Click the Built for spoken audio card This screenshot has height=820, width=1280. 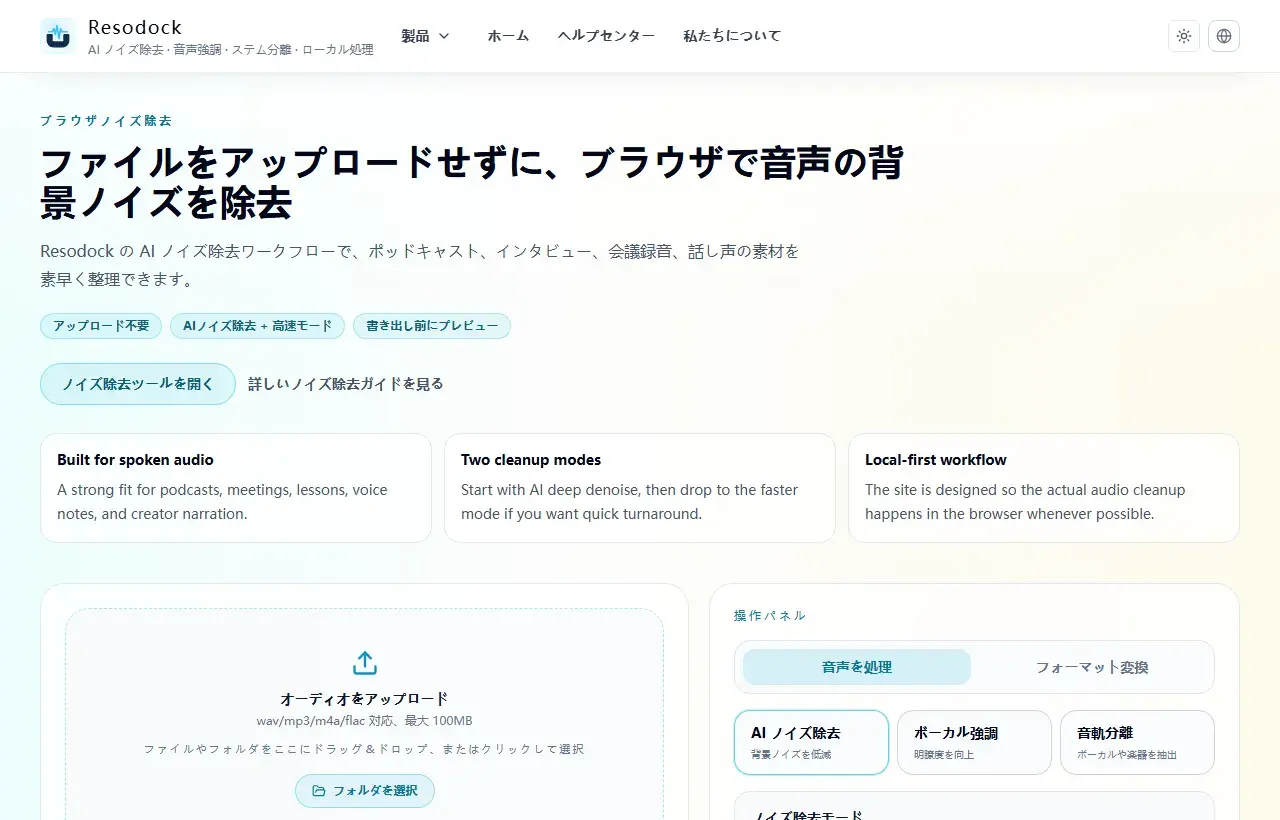pyautogui.click(x=236, y=488)
